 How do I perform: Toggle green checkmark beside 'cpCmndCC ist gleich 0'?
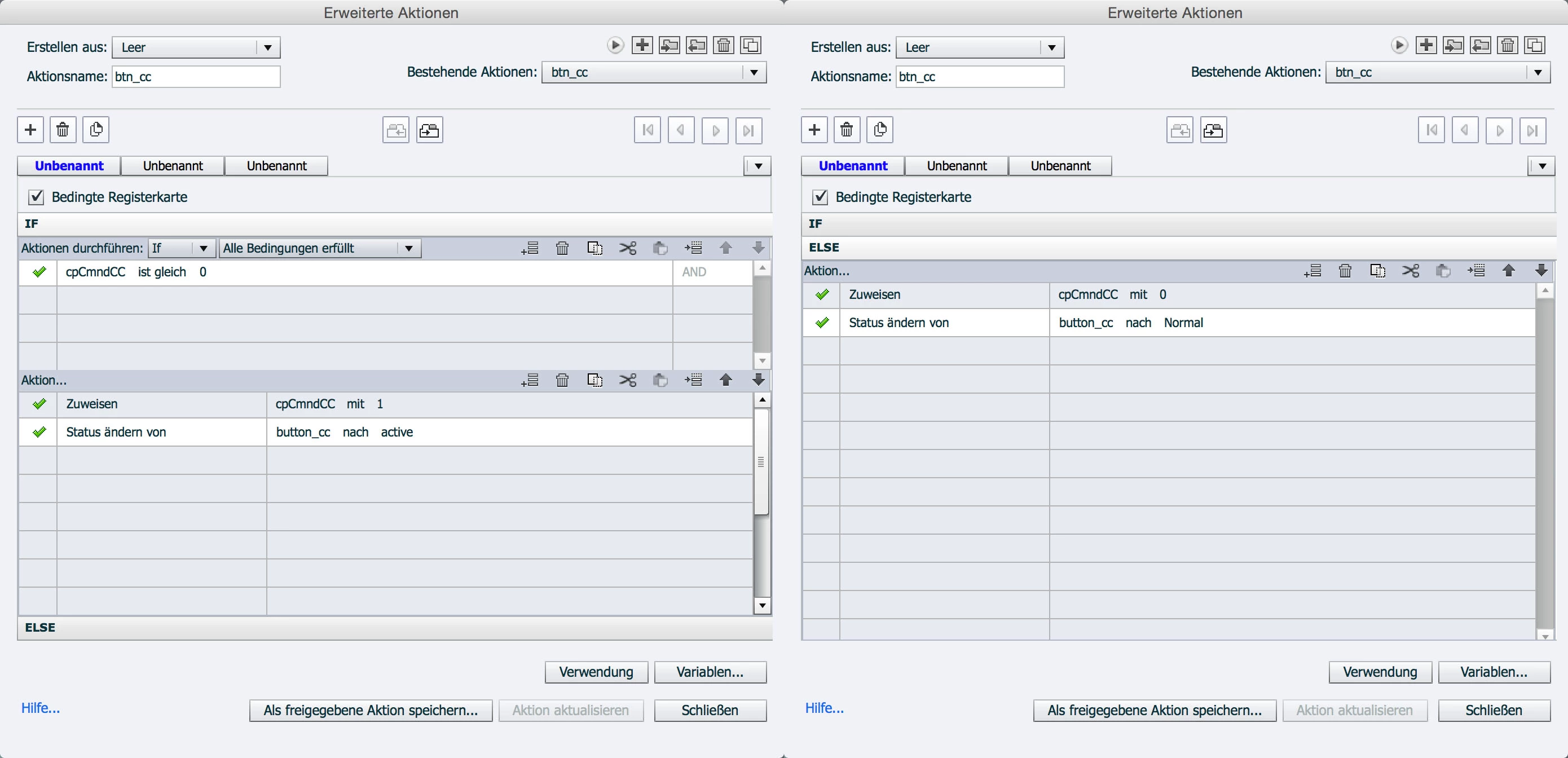(x=39, y=272)
